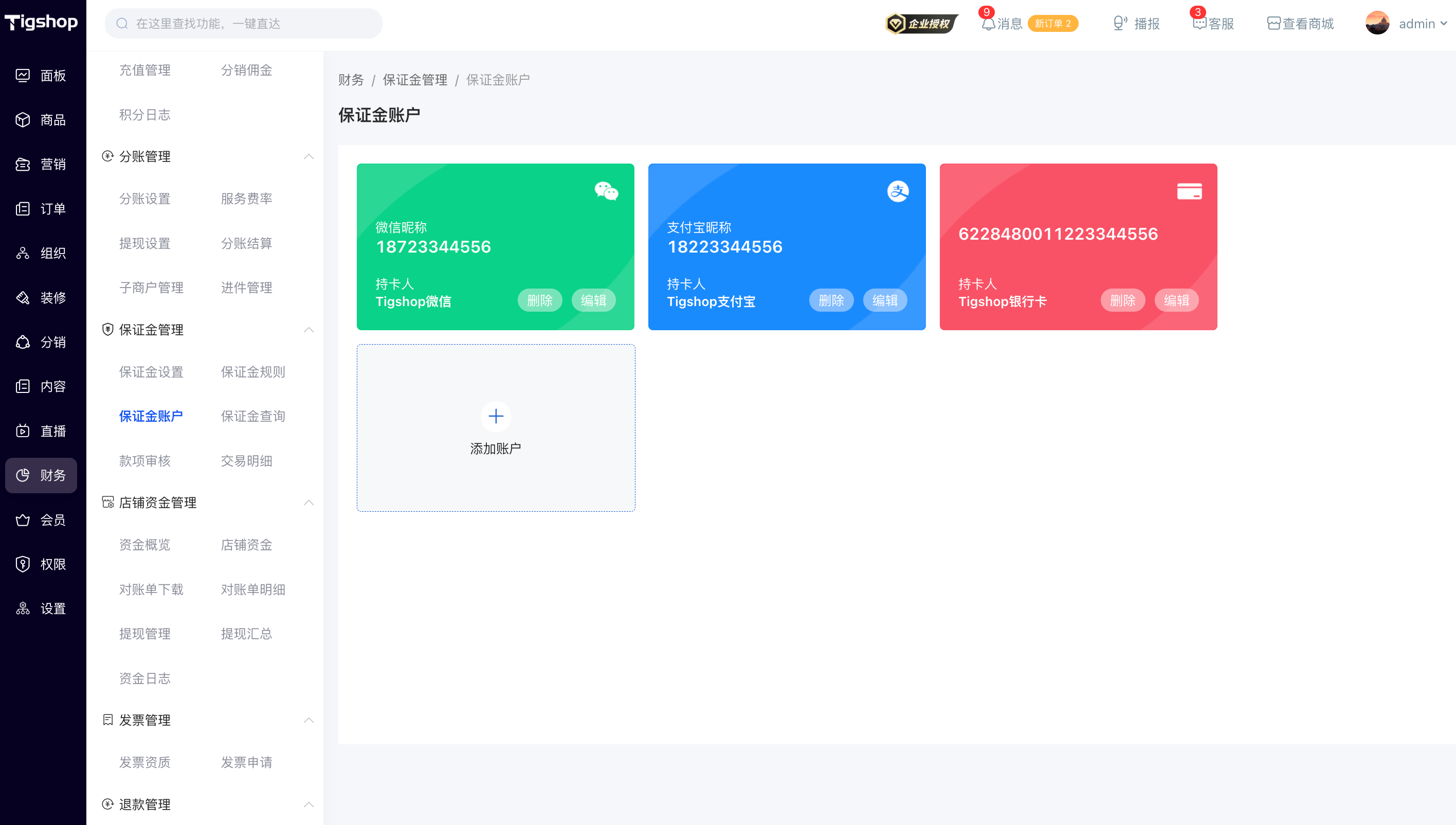This screenshot has width=1456, height=825.
Task: Collapse the 退款管理 section
Action: [x=308, y=804]
